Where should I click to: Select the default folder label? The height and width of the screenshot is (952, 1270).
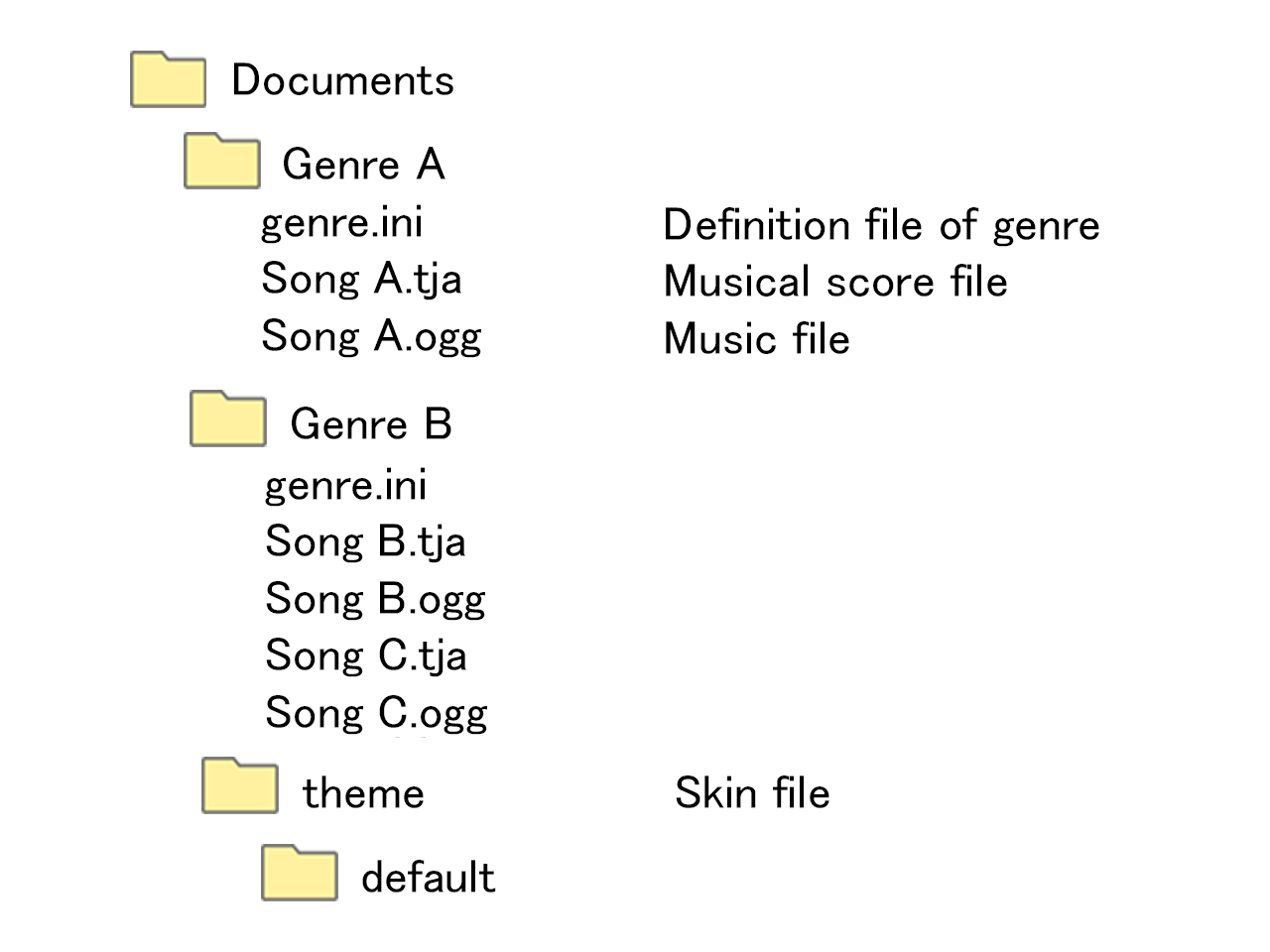[x=428, y=878]
